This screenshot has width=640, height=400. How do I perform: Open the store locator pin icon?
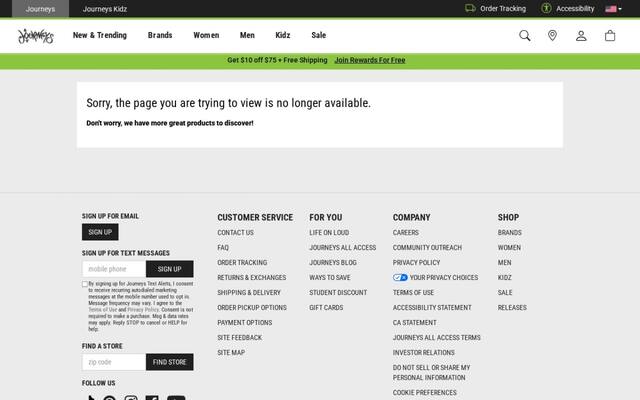tap(552, 36)
